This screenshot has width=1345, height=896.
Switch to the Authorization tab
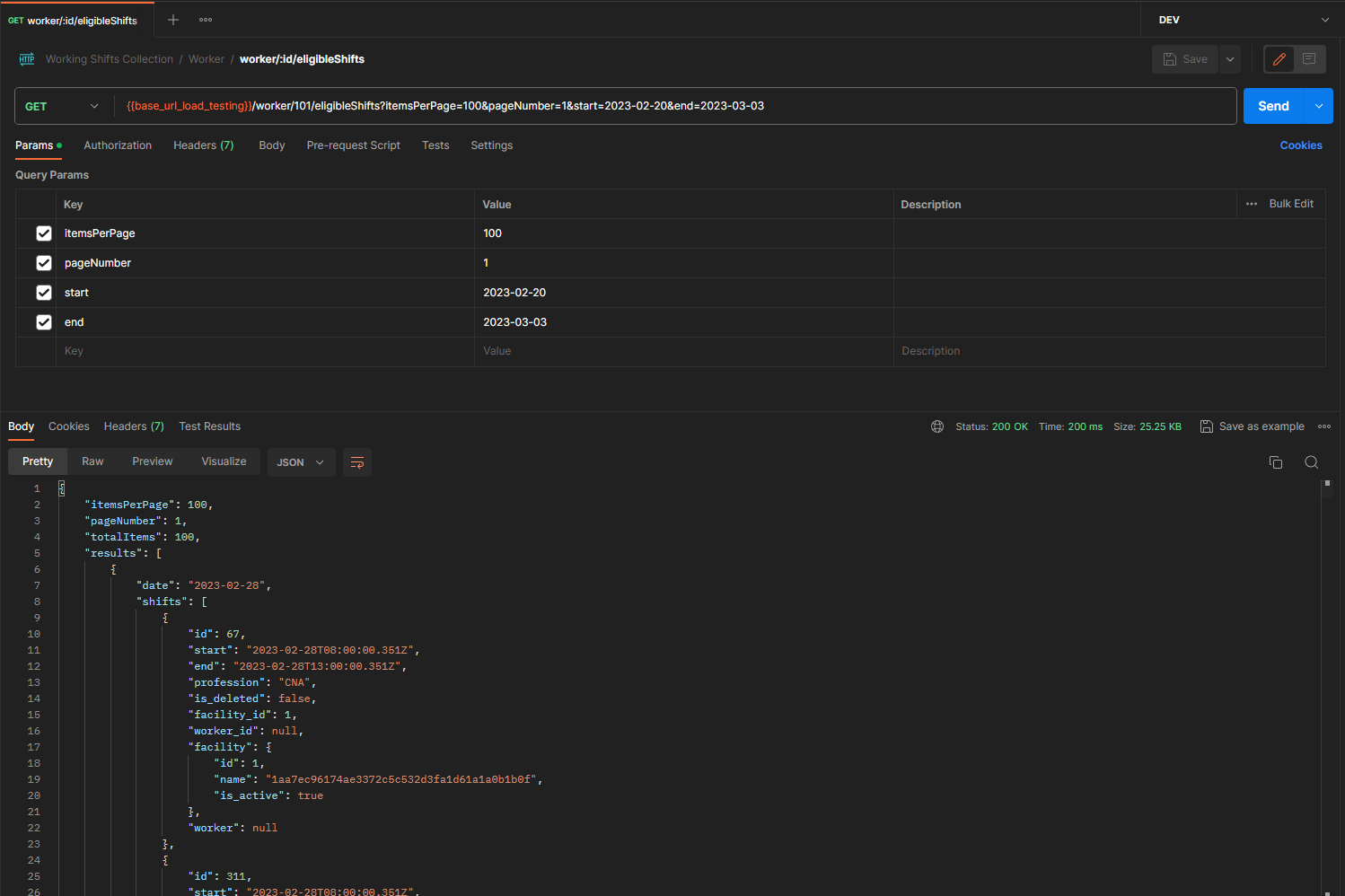pyautogui.click(x=118, y=145)
